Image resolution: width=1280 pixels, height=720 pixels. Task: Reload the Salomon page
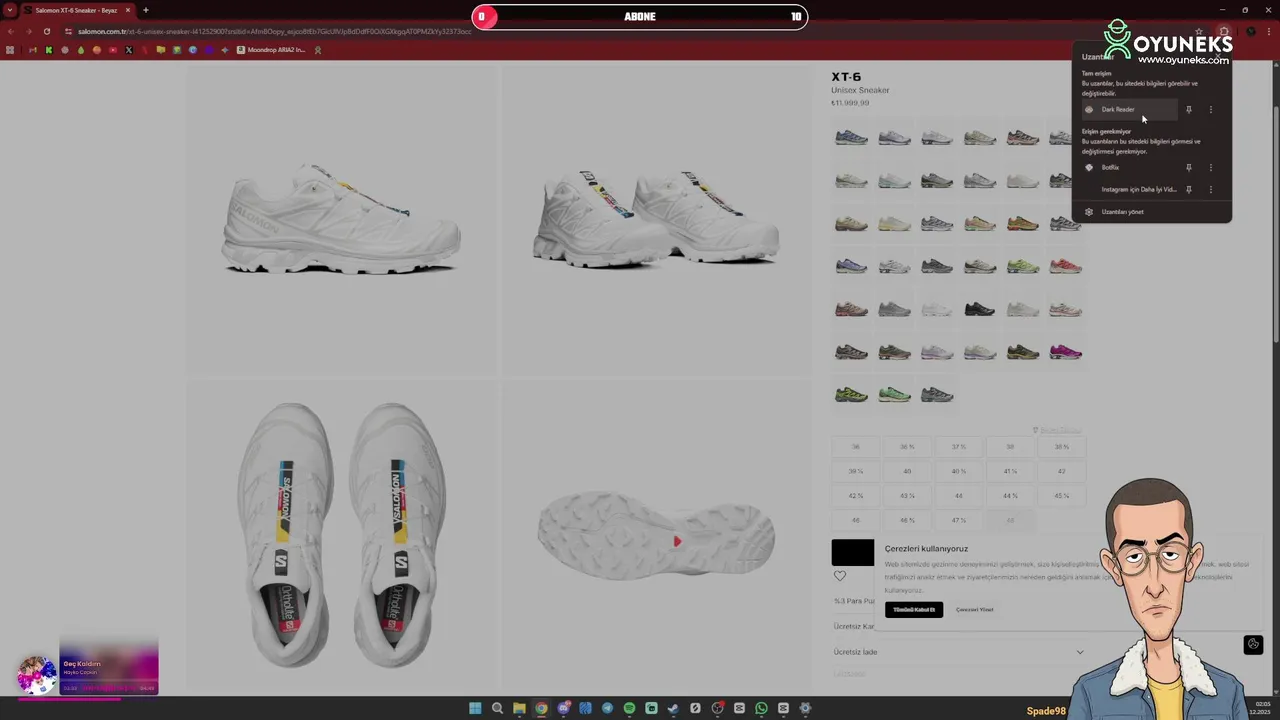(x=46, y=31)
